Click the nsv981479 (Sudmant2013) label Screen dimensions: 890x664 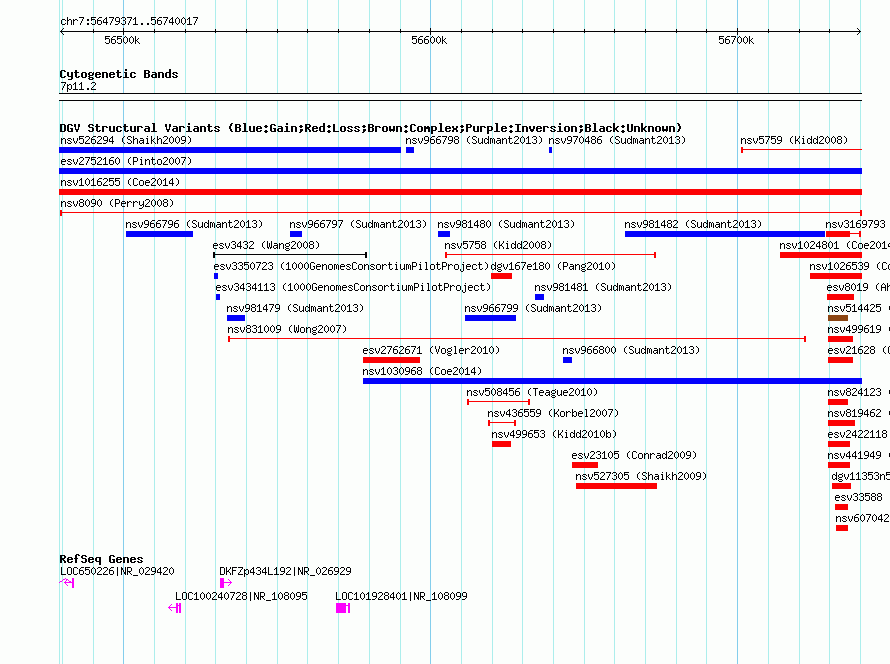(x=295, y=308)
